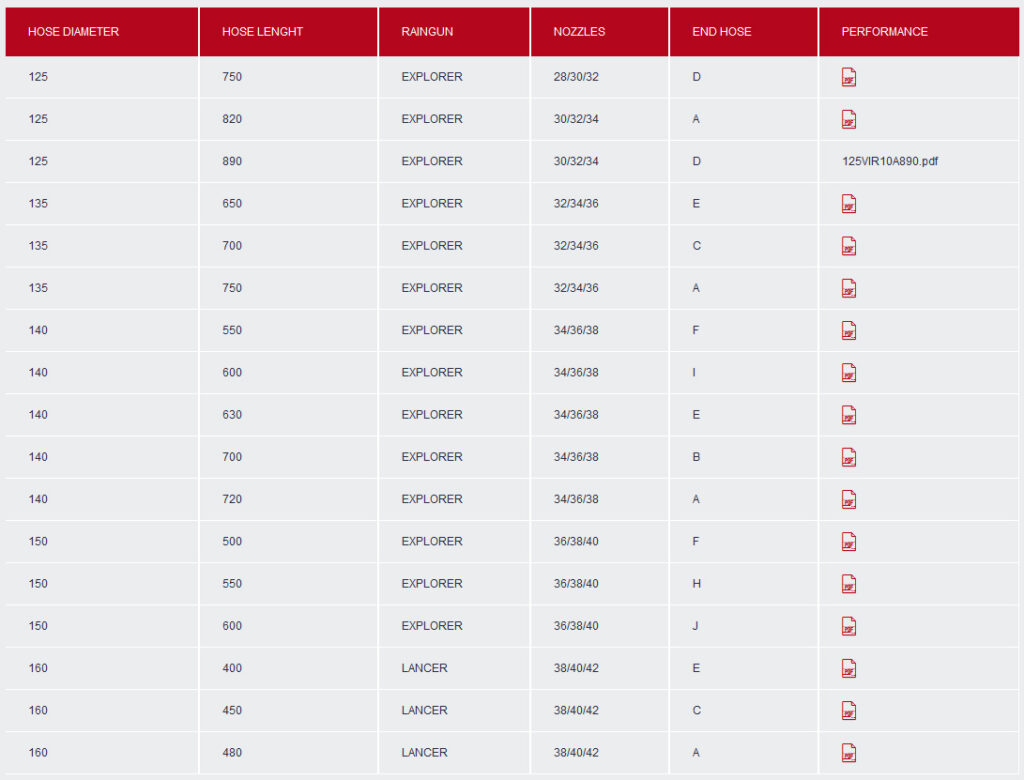1024x780 pixels.
Task: Click diameter 135 in the 700 length row
Action: point(38,246)
